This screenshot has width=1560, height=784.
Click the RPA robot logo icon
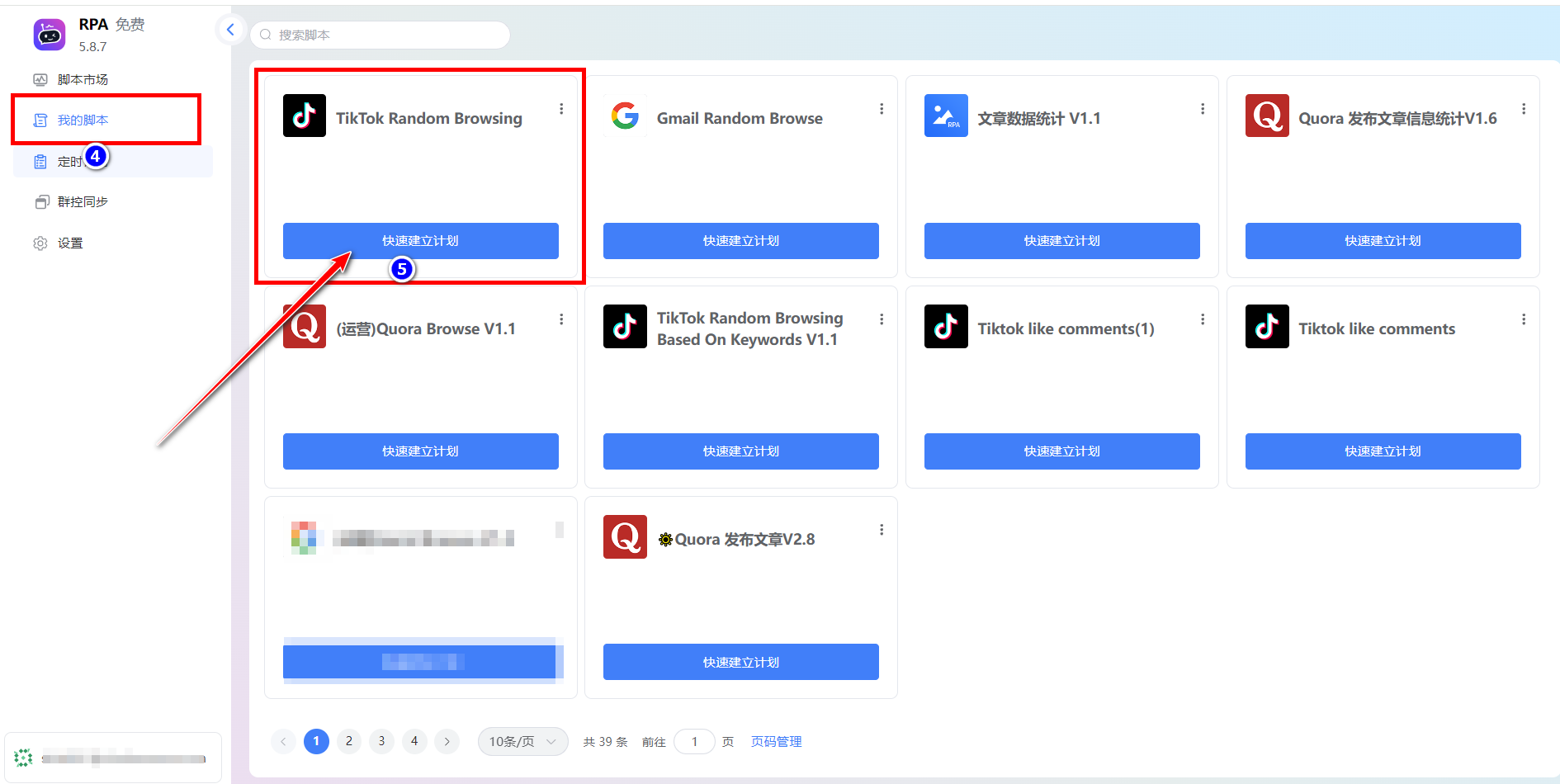(50, 35)
